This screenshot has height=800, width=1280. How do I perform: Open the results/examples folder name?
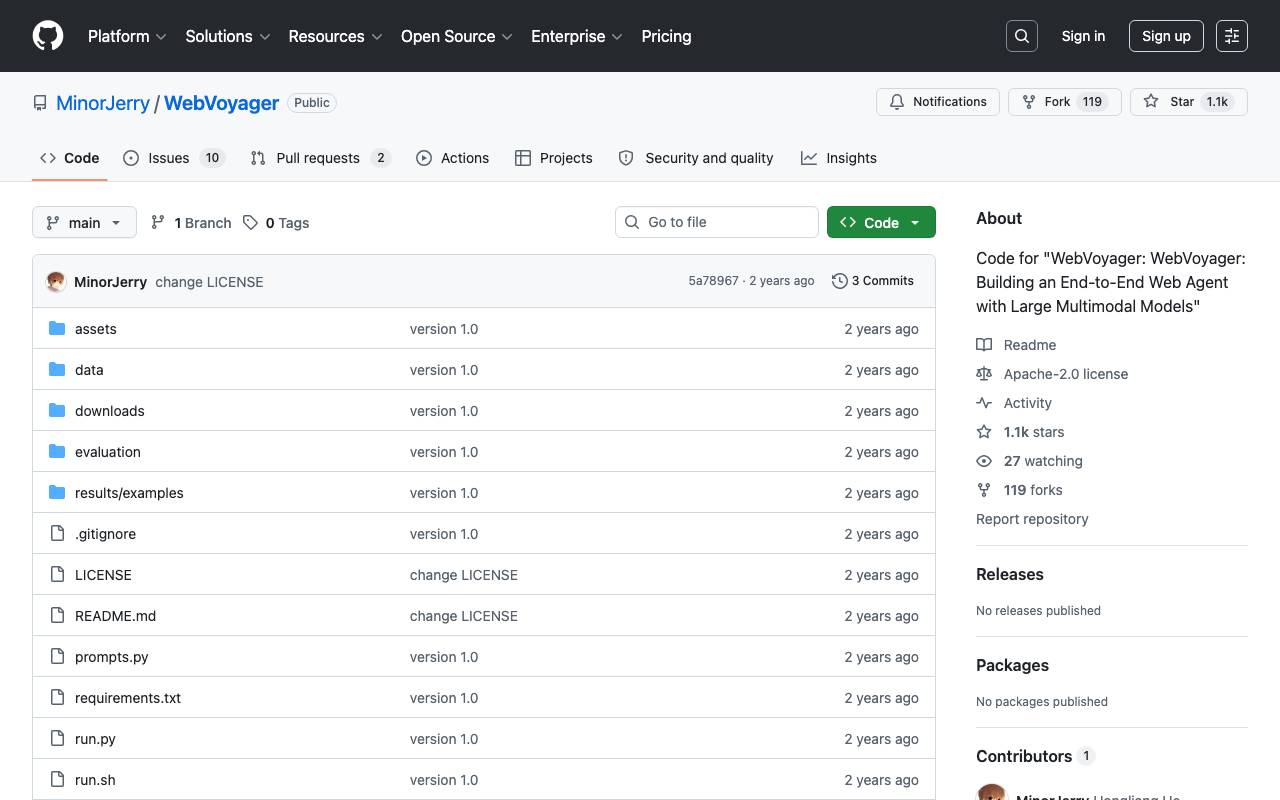point(129,493)
